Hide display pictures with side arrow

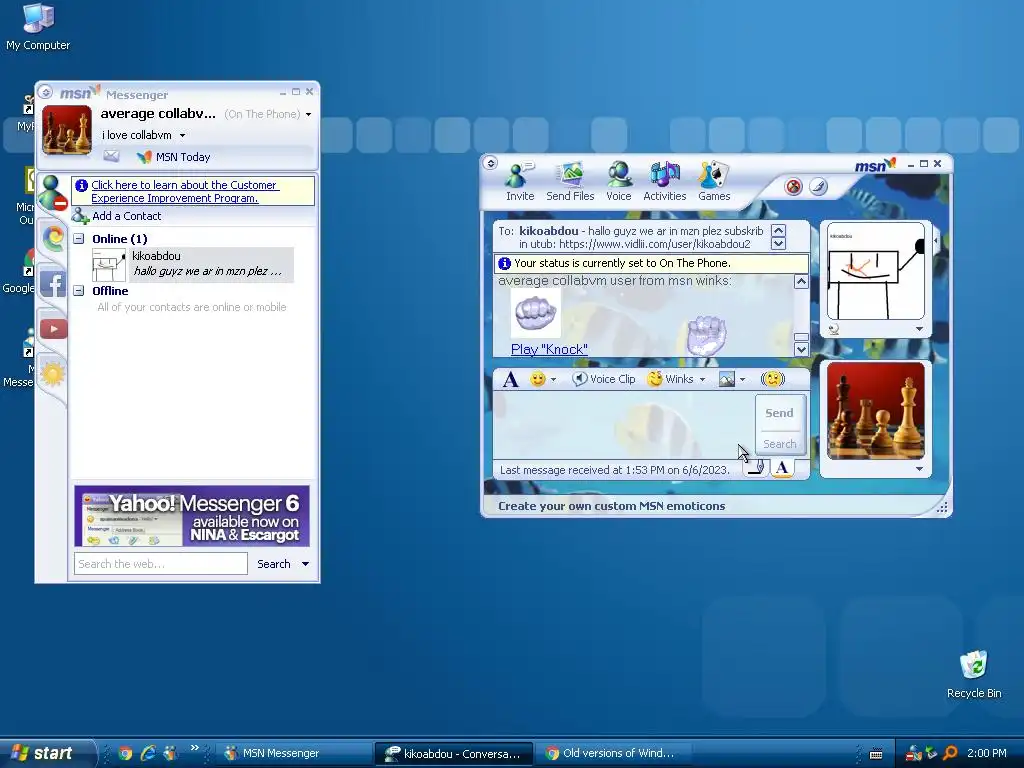936,240
